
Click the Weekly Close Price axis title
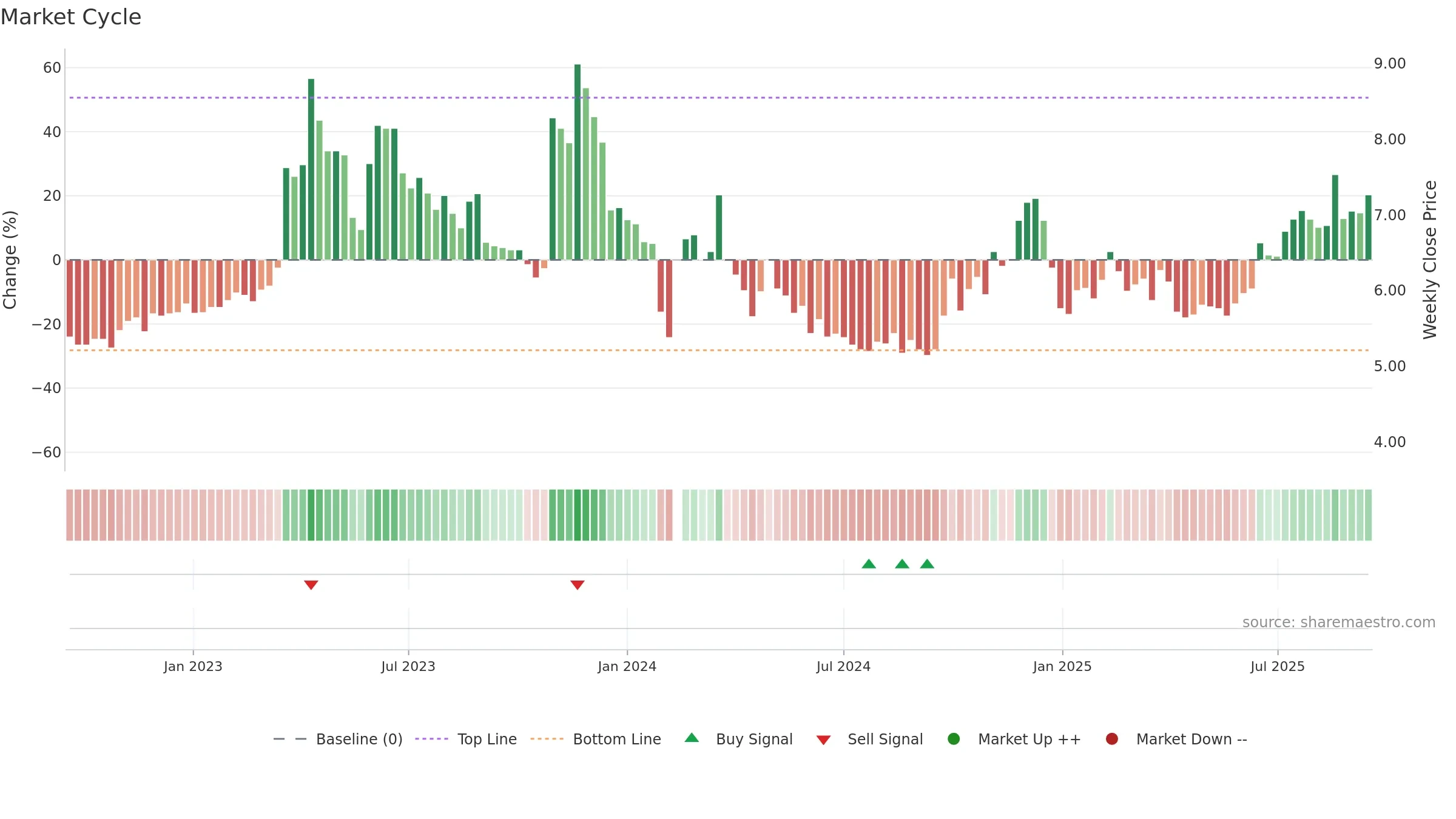pos(1430,260)
